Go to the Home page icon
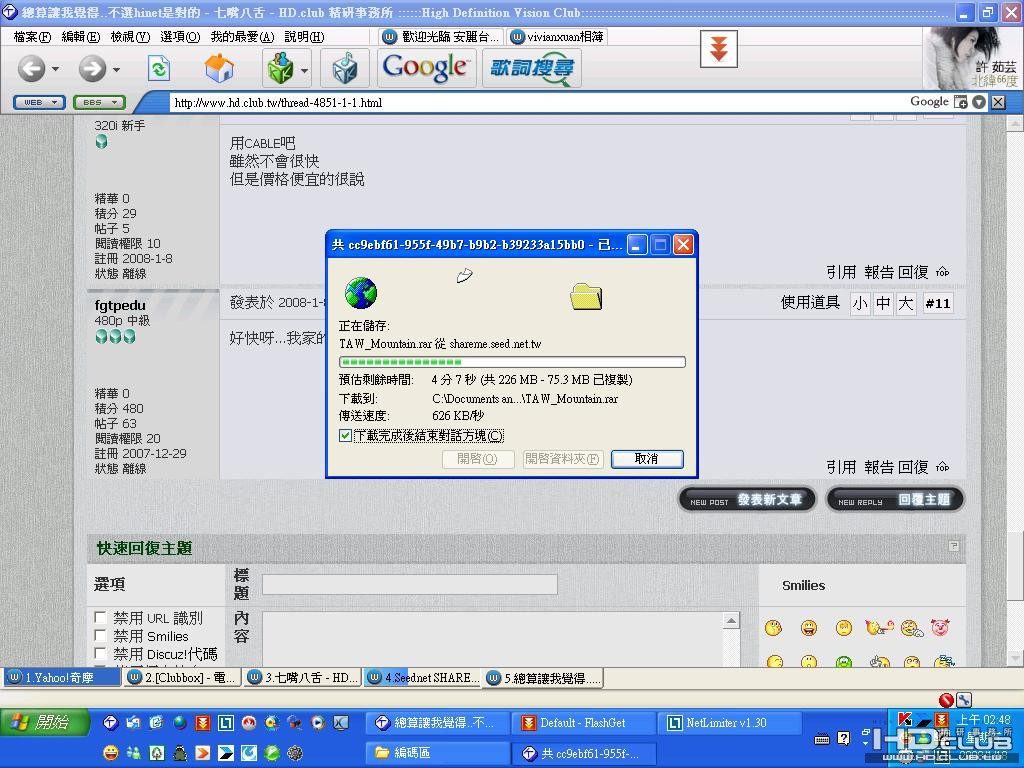1024x768 pixels. click(x=219, y=68)
